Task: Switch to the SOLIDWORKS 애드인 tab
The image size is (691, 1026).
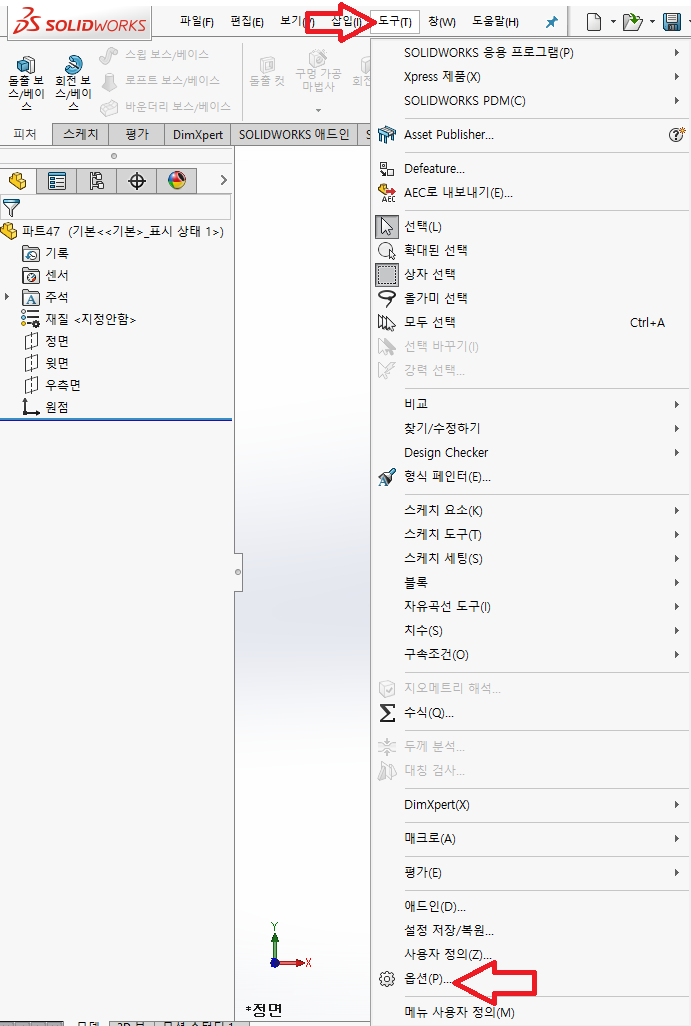Action: pyautogui.click(x=294, y=134)
